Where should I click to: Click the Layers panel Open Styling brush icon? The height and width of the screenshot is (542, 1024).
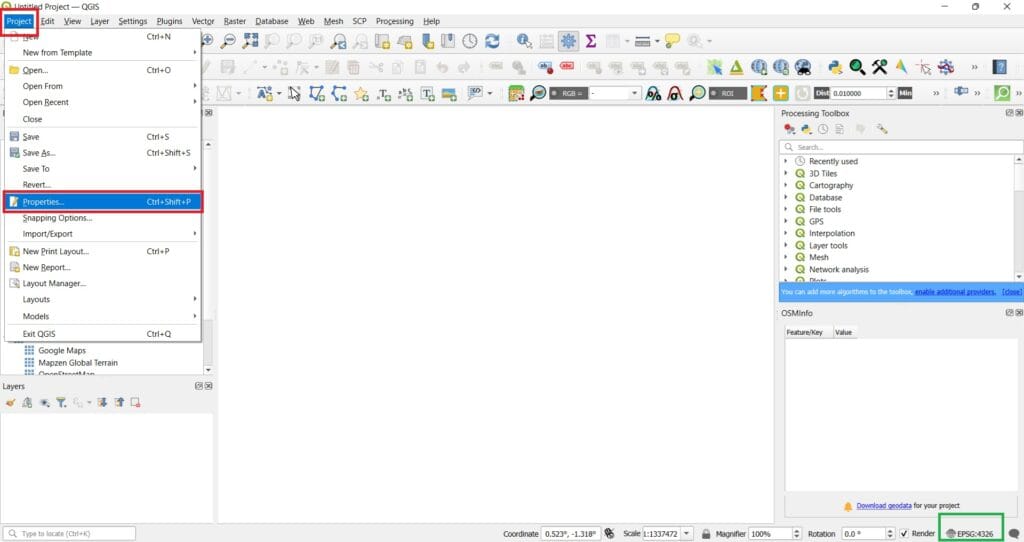pos(10,403)
